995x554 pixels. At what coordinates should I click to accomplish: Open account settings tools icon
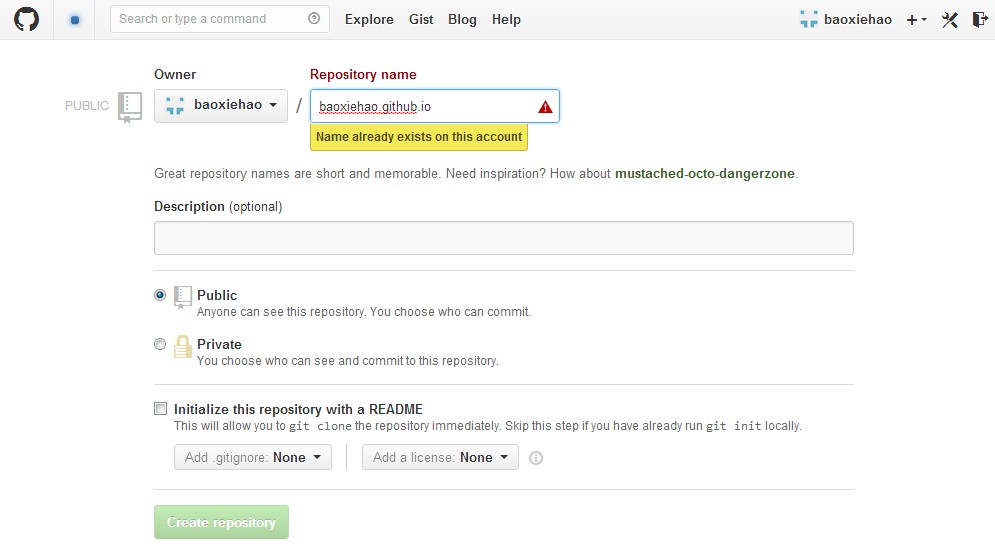pos(950,19)
